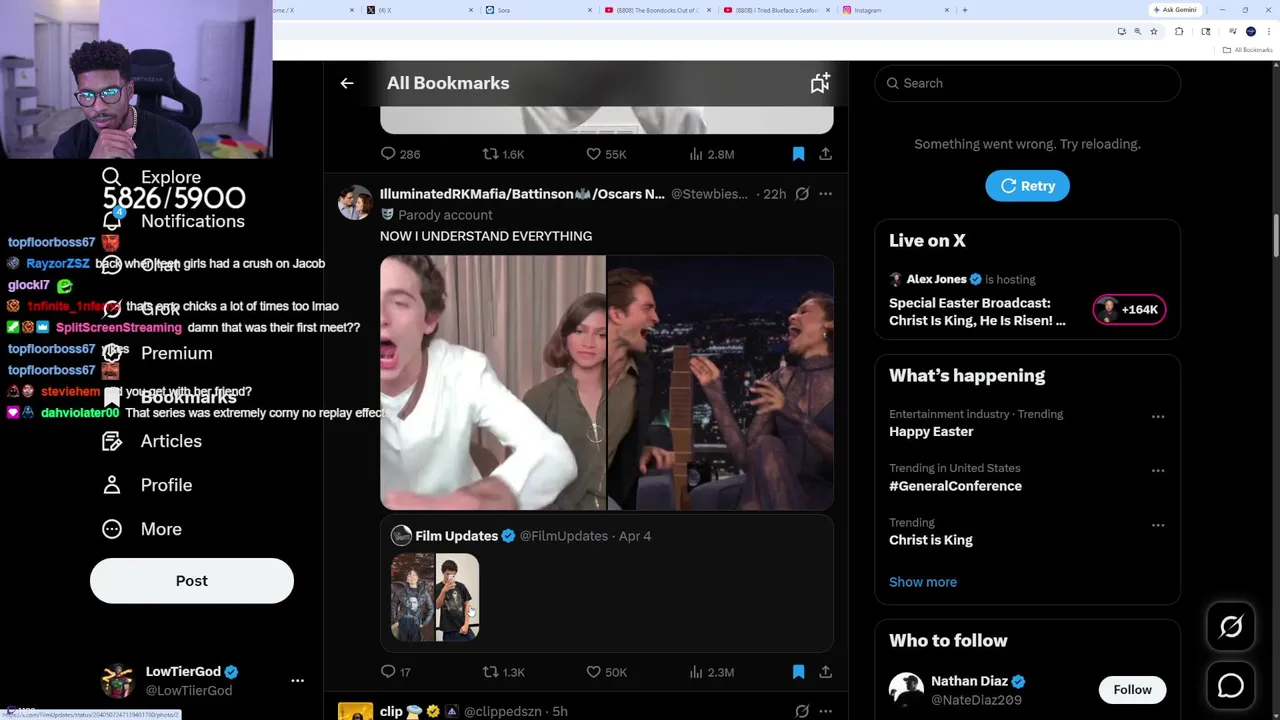Click the Ask Gemini button
Screen dimensions: 1280x720
tap(1175, 10)
